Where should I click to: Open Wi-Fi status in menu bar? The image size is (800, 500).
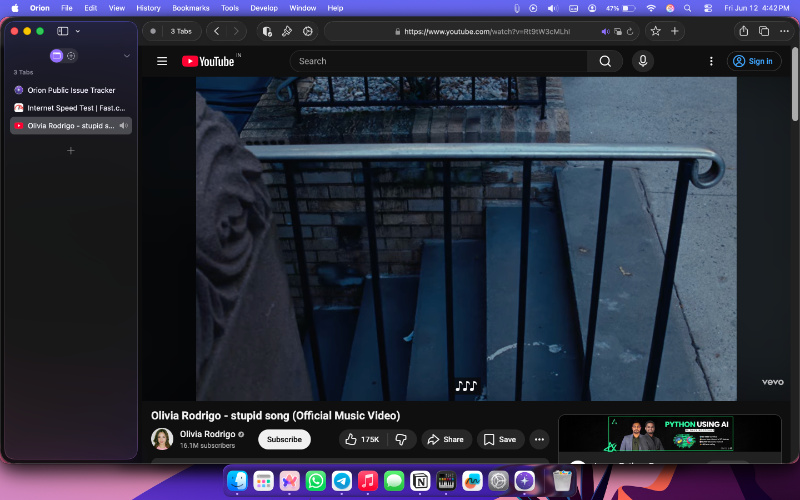pyautogui.click(x=651, y=8)
